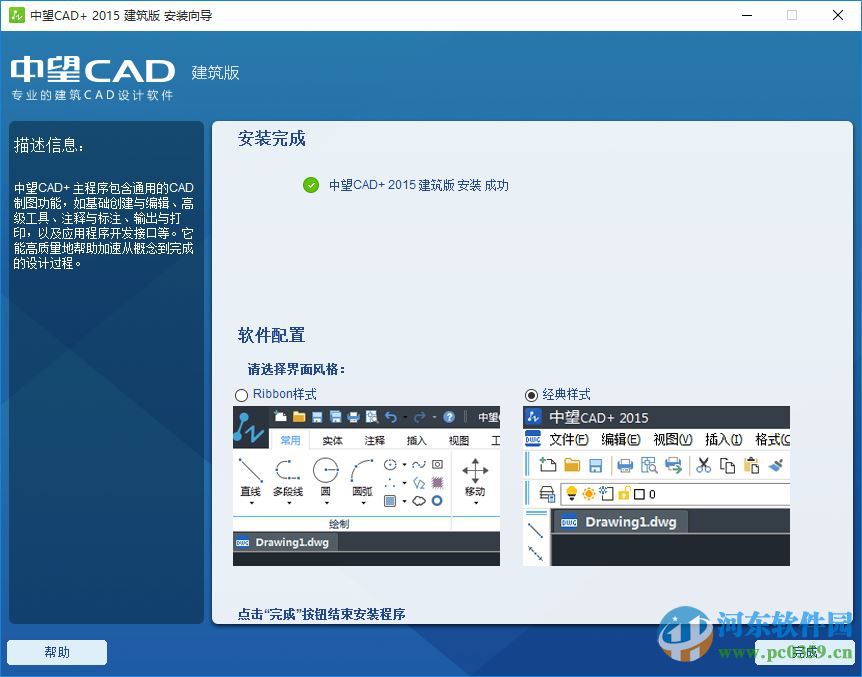Viewport: 862px width, 677px height.
Task: Click the Paste icon in classic toolbar
Action: click(750, 466)
